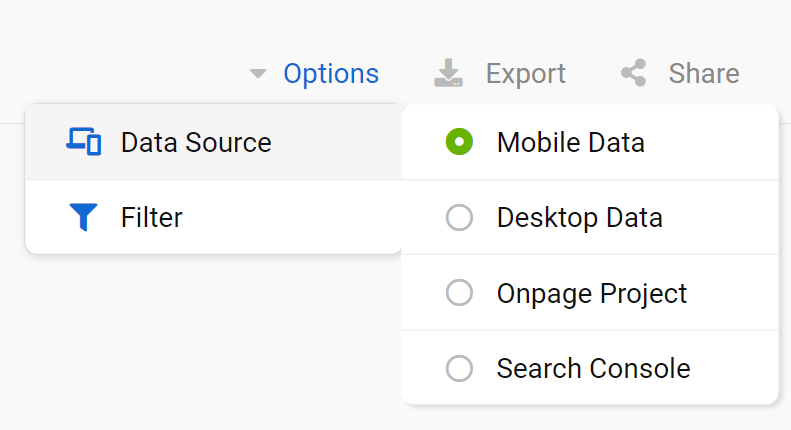Click the Data Source devices icon
Screen dimensions: 791x430
pos(83,142)
